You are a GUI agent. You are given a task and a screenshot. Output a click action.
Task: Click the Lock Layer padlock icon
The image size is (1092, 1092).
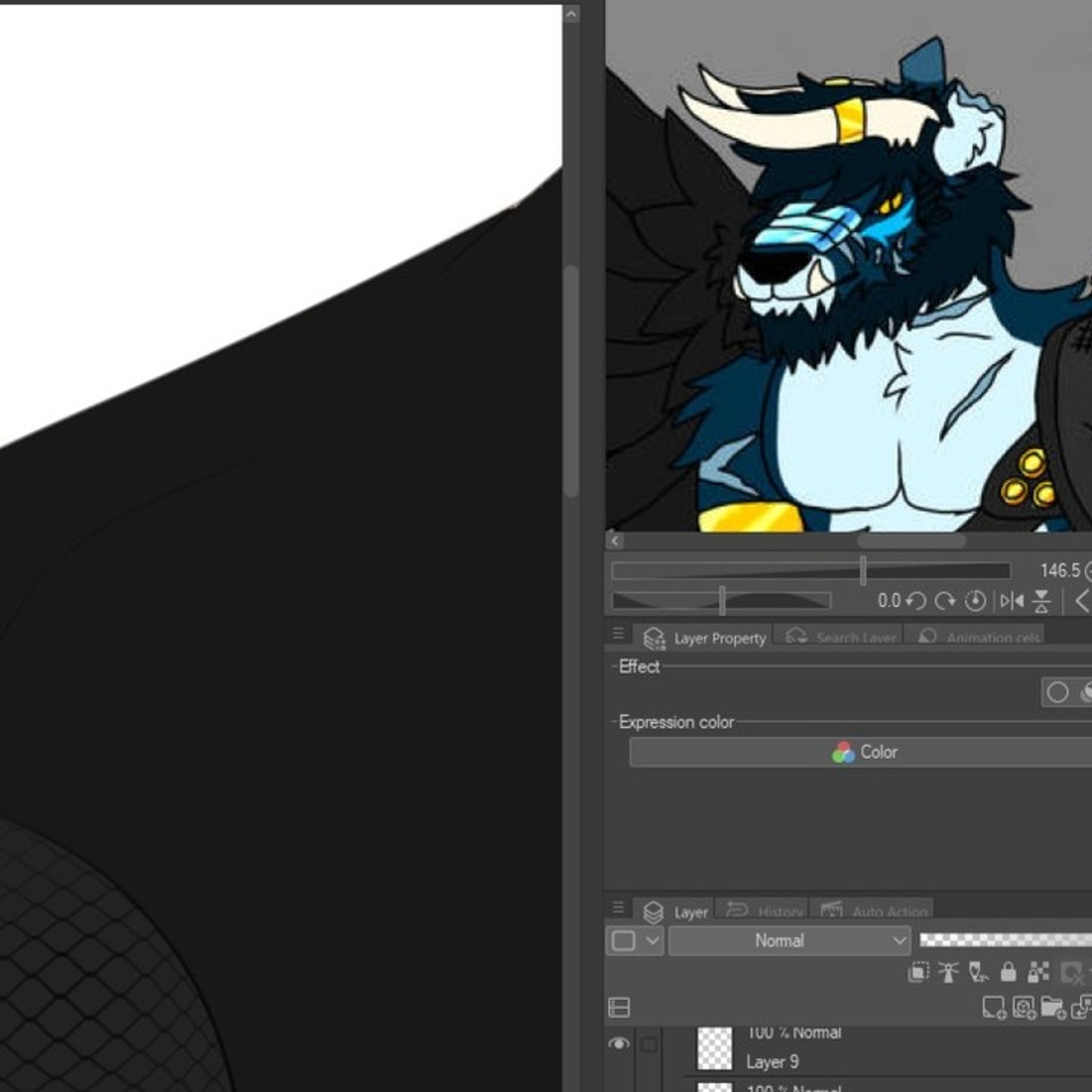click(1008, 972)
